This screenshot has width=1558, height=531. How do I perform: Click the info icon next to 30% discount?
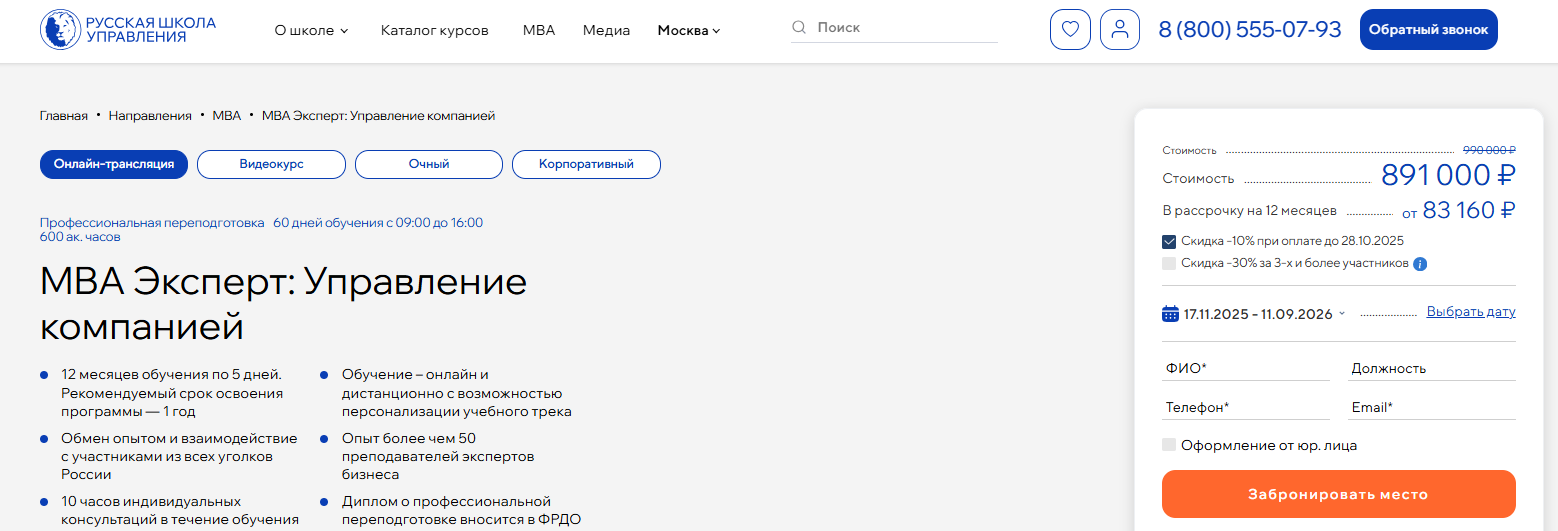pos(1420,264)
